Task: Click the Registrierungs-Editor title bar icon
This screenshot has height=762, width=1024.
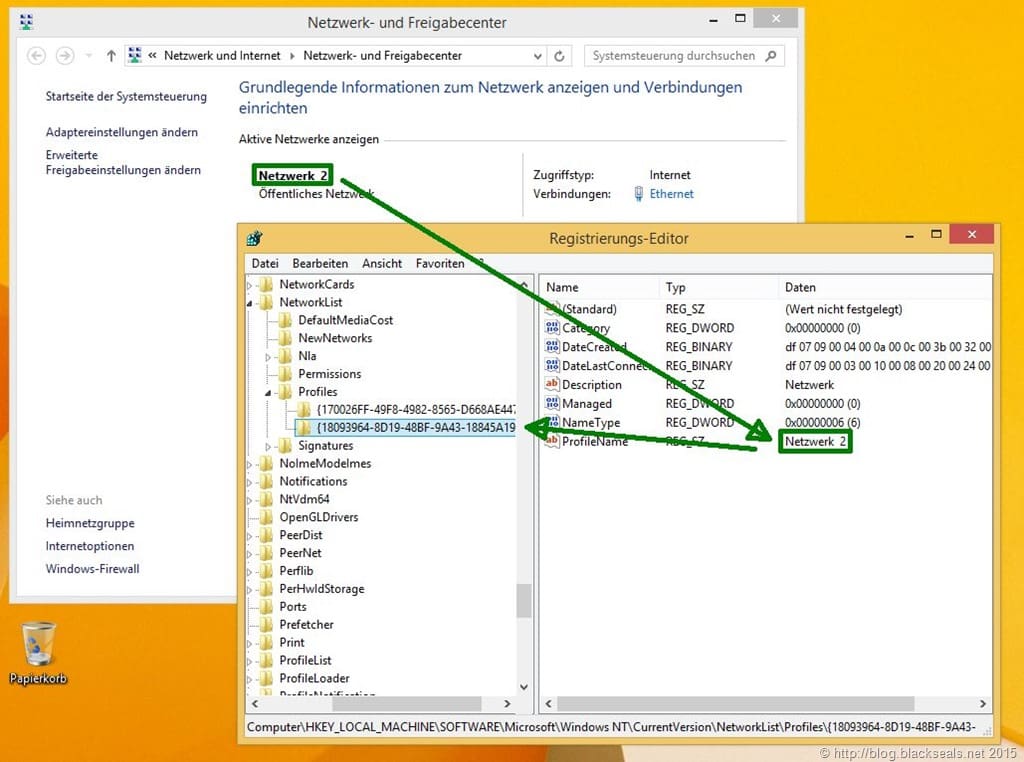Action: (255, 238)
